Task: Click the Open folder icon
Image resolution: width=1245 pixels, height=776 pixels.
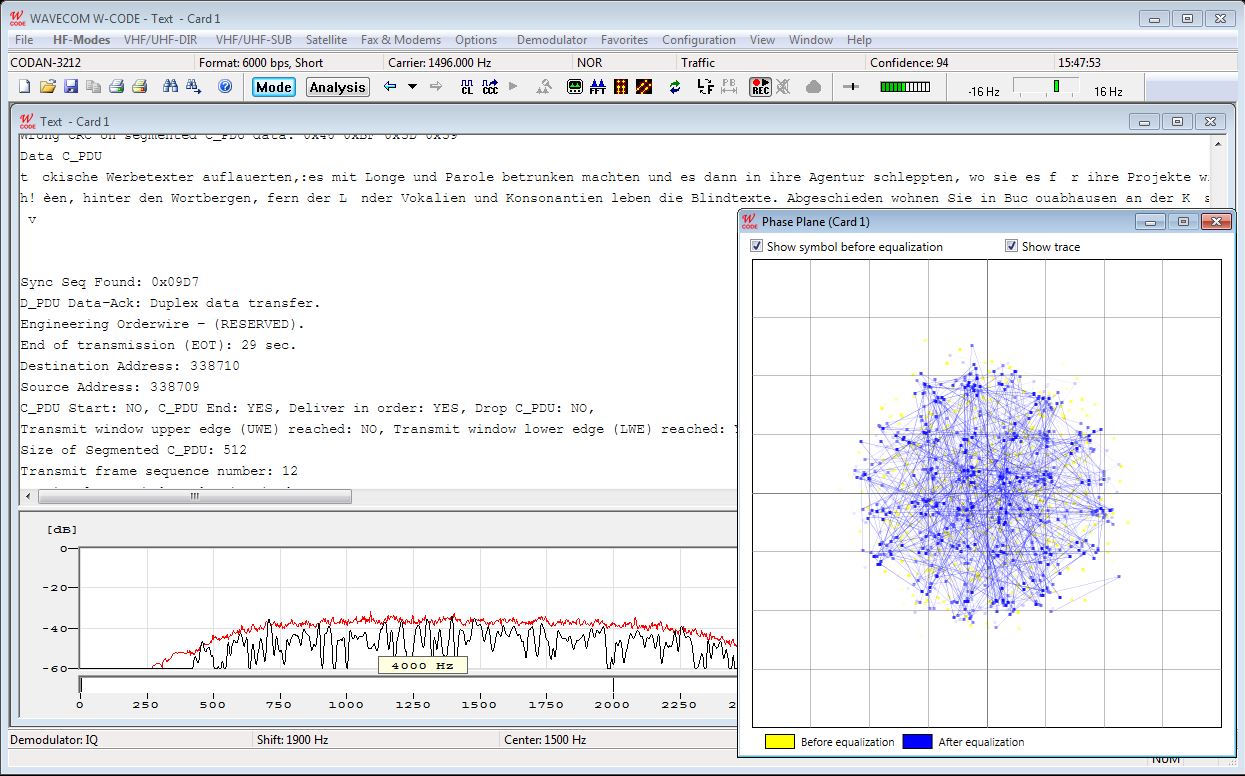Action: point(48,87)
